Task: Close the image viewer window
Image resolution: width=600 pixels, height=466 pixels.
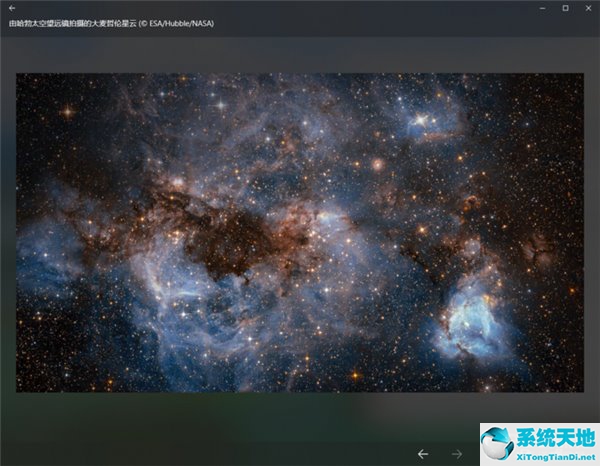Action: [x=588, y=8]
